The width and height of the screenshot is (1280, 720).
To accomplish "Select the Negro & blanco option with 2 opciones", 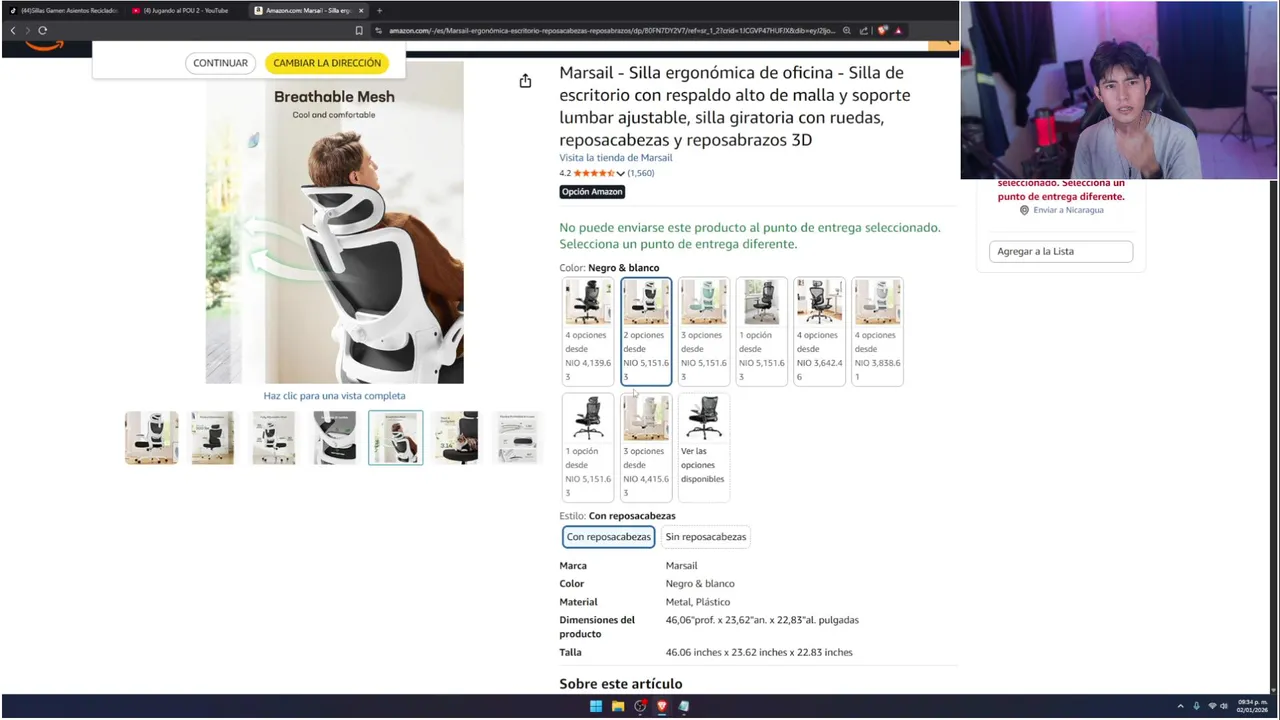I will click(x=646, y=331).
